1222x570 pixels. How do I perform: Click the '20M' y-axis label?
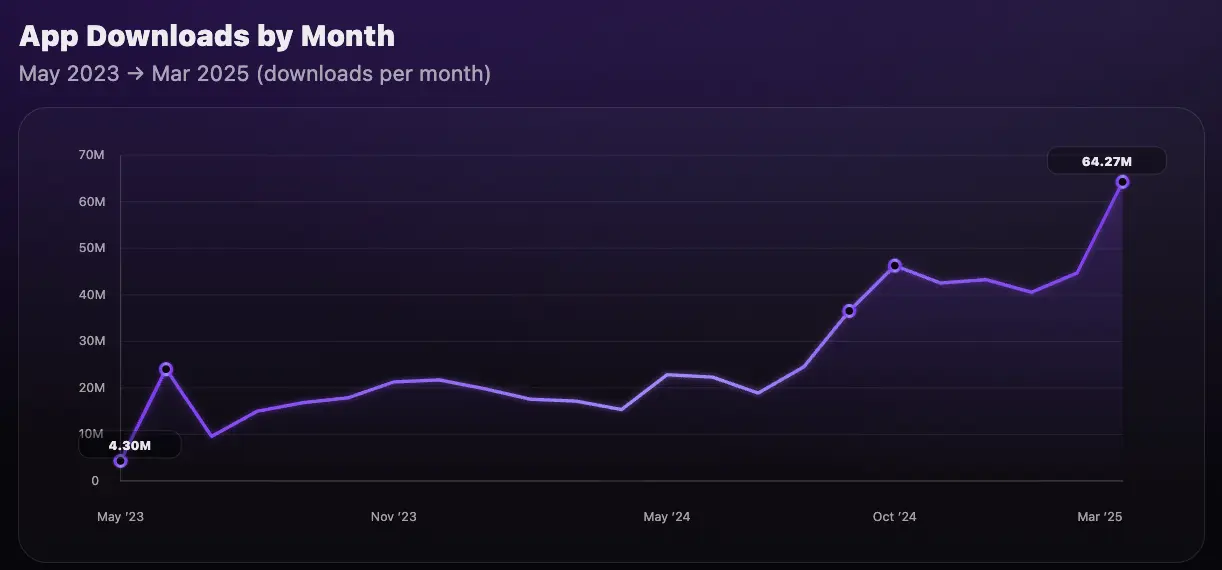coord(91,388)
